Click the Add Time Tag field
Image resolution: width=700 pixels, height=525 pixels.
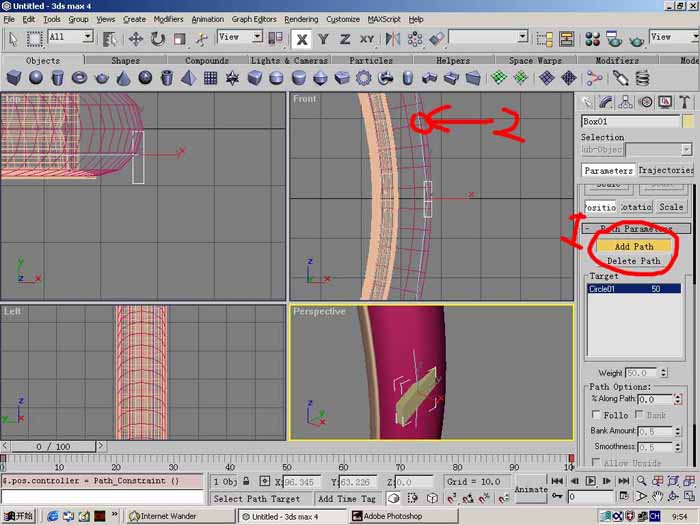tap(347, 499)
